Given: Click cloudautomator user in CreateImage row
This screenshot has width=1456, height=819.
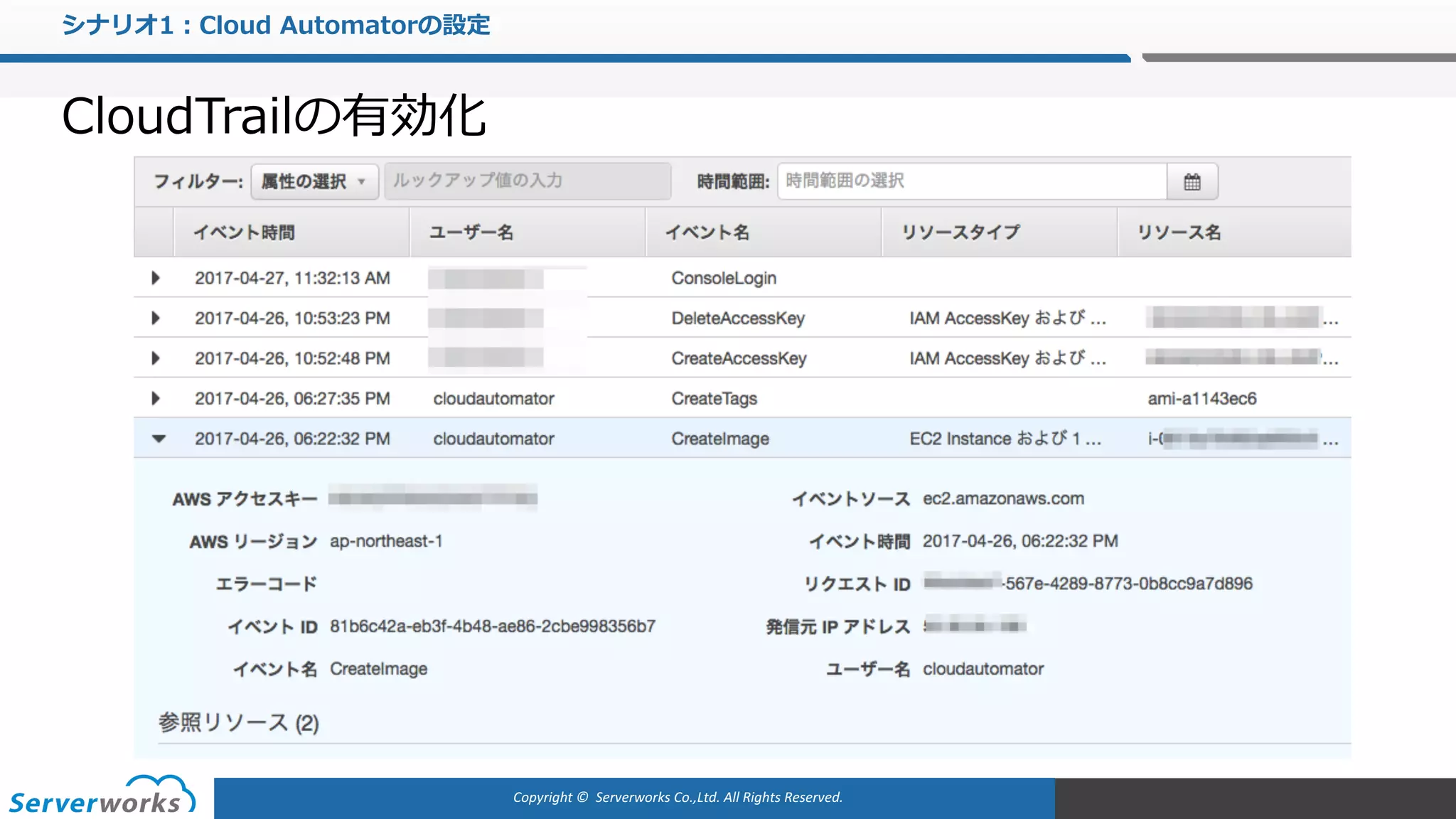Looking at the screenshot, I should (x=493, y=439).
